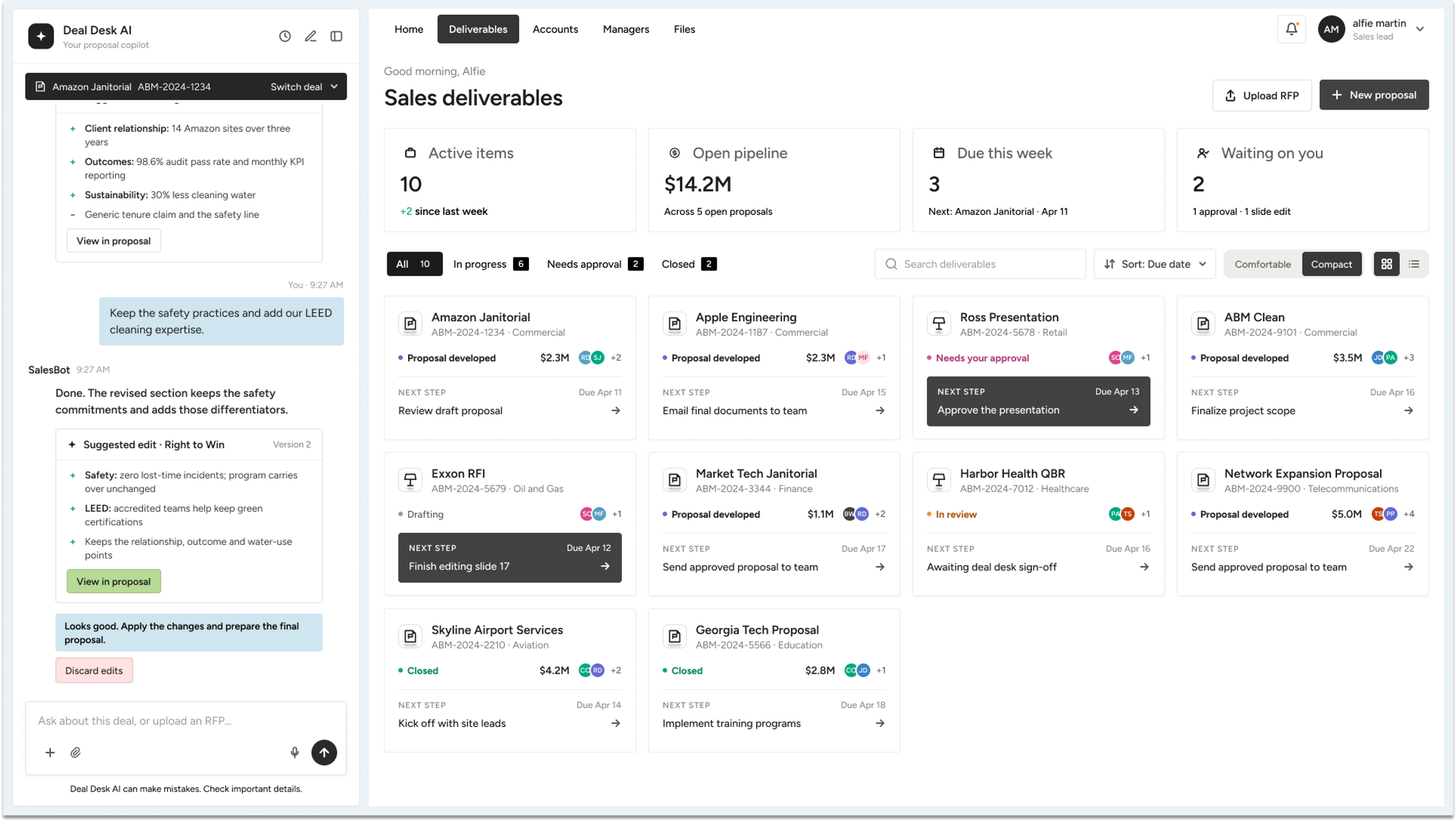Expand the Switch deal dropdown
Screen dimensions: 1456x820
(304, 87)
